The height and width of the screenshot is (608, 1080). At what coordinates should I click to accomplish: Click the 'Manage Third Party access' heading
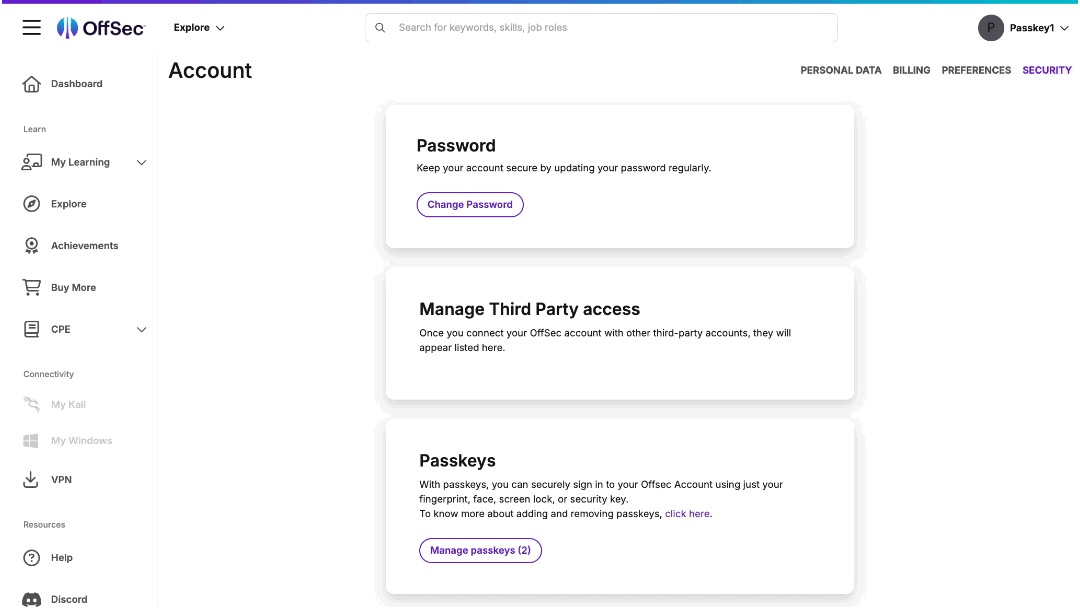click(530, 309)
